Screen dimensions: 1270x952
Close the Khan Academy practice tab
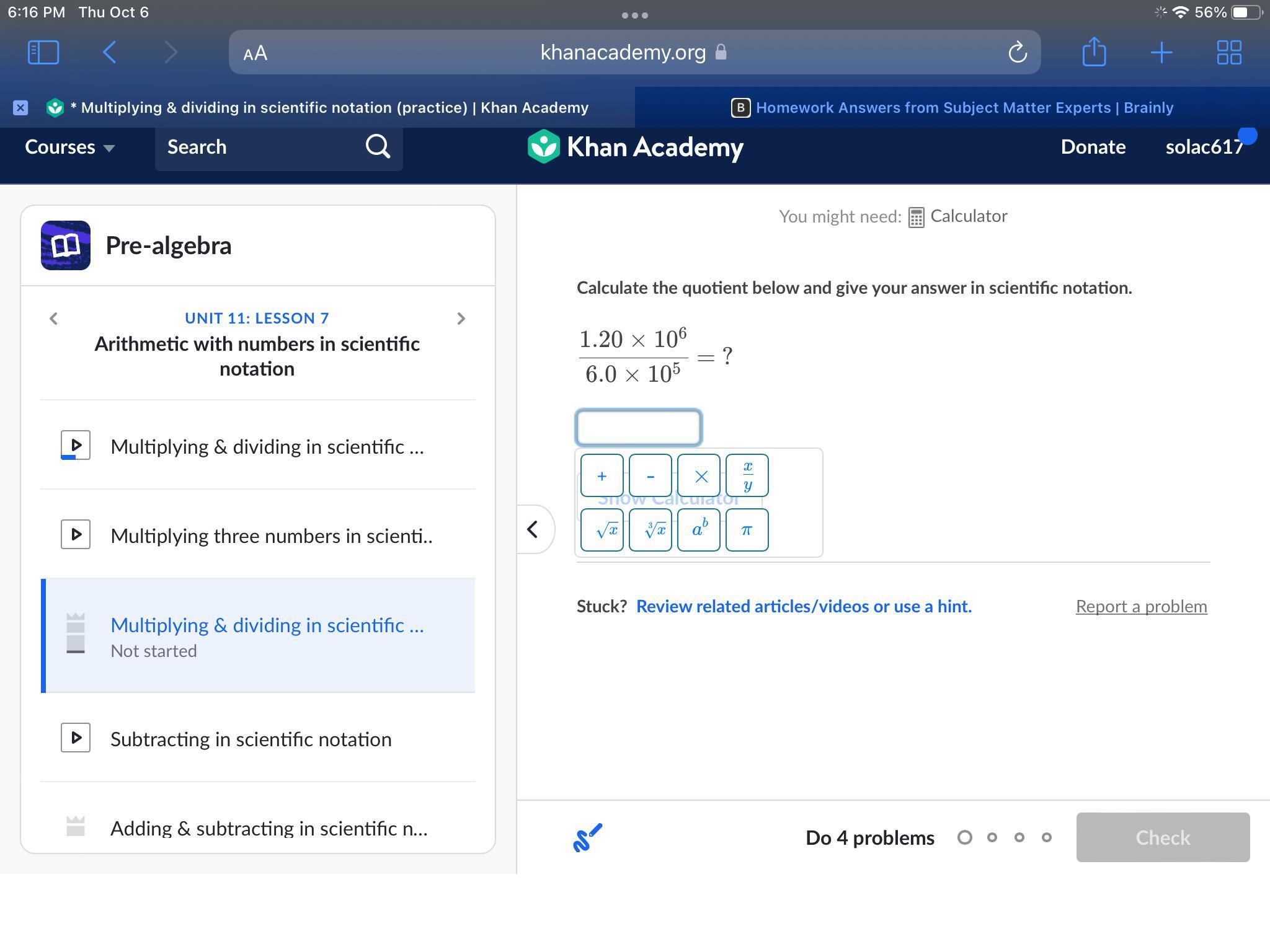click(x=20, y=108)
